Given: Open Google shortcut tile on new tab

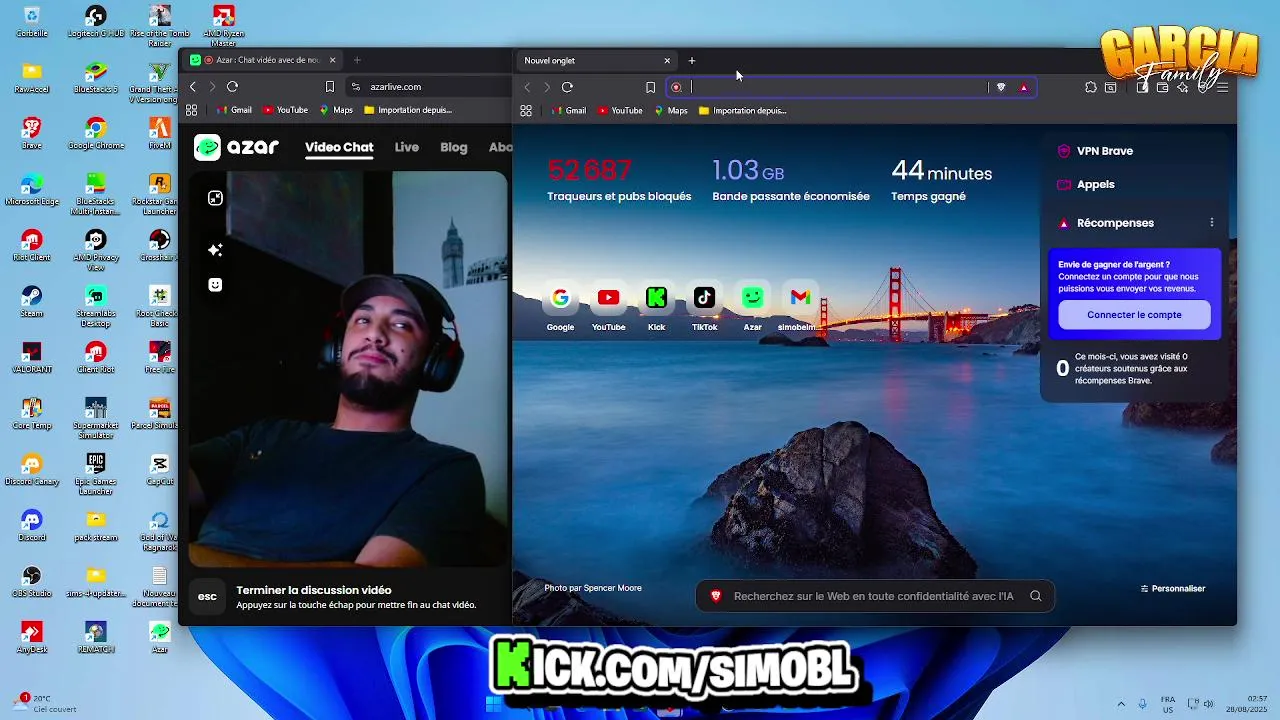Looking at the screenshot, I should click(560, 307).
